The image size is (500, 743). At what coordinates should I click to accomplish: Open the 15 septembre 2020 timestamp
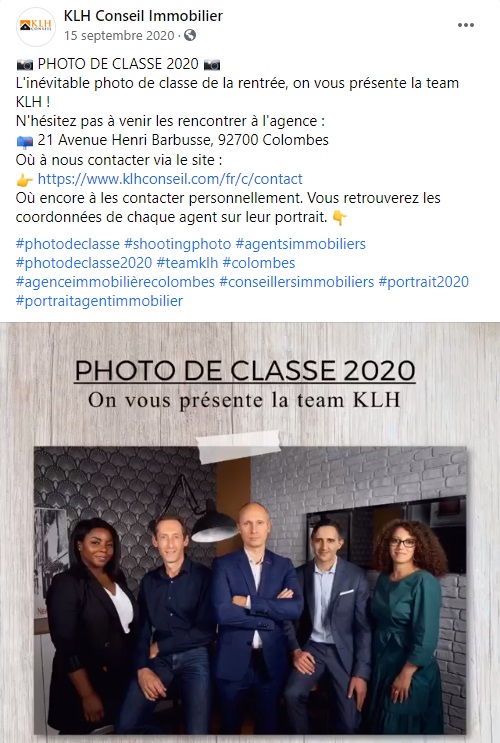tap(119, 36)
